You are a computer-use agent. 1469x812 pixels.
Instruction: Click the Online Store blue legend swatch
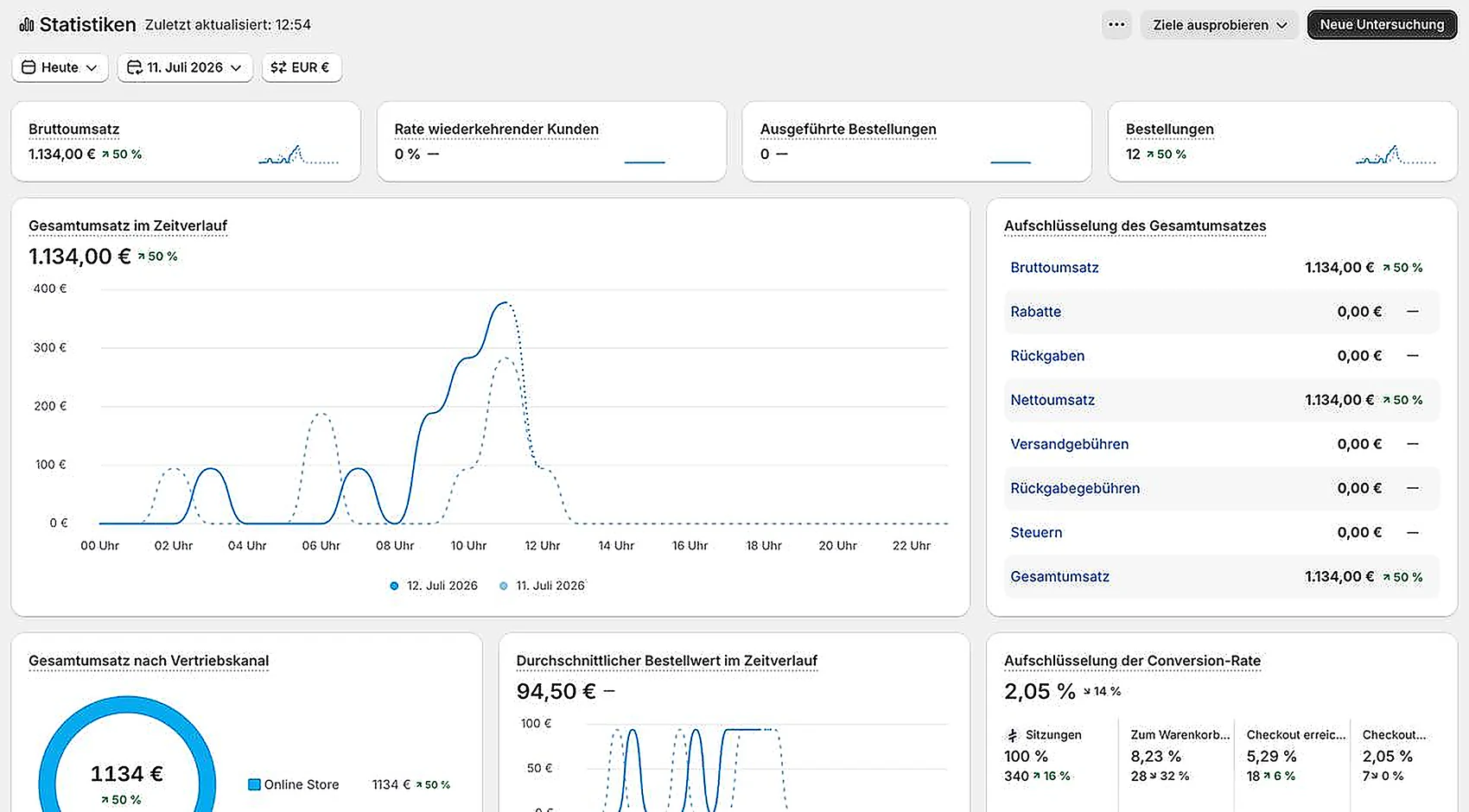254,784
